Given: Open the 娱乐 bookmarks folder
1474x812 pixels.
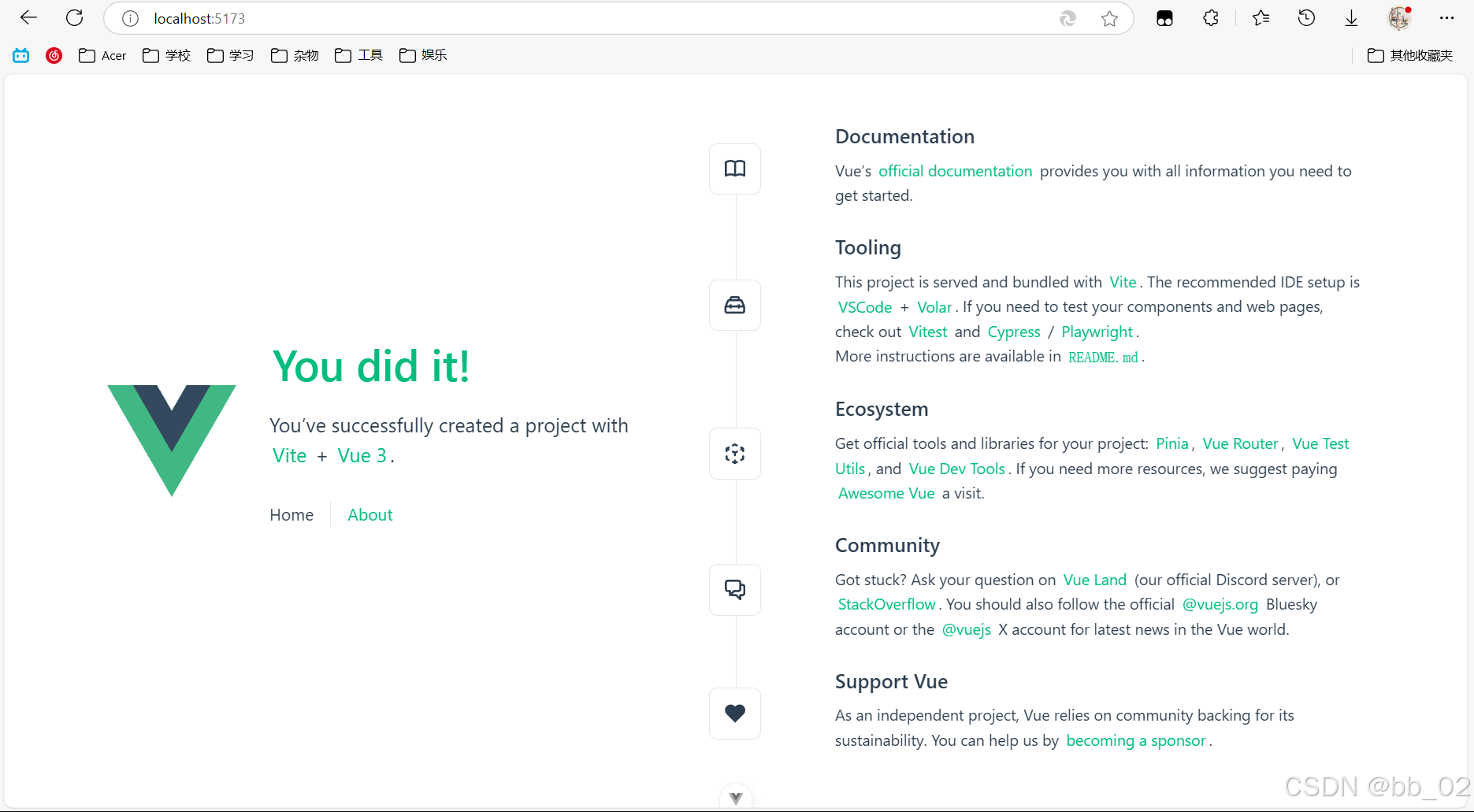Looking at the screenshot, I should tap(423, 55).
